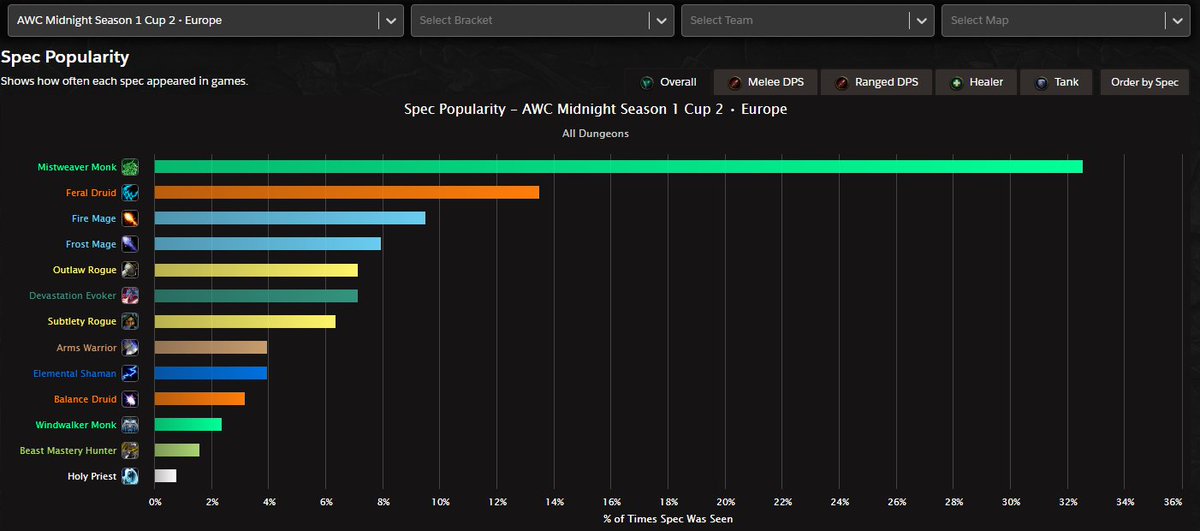Click the Holy Priest label

click(x=92, y=477)
